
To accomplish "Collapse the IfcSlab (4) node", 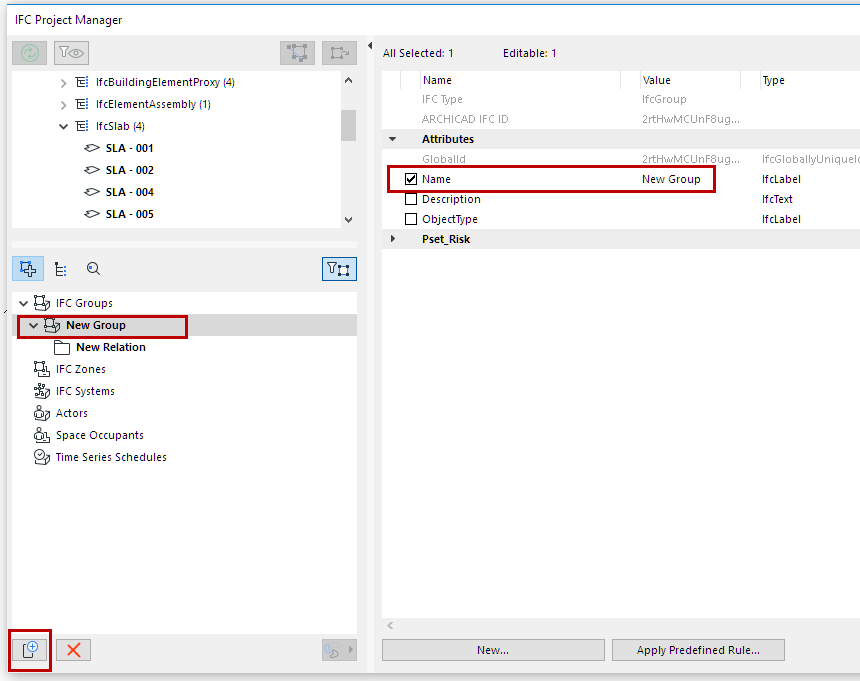I will point(63,127).
